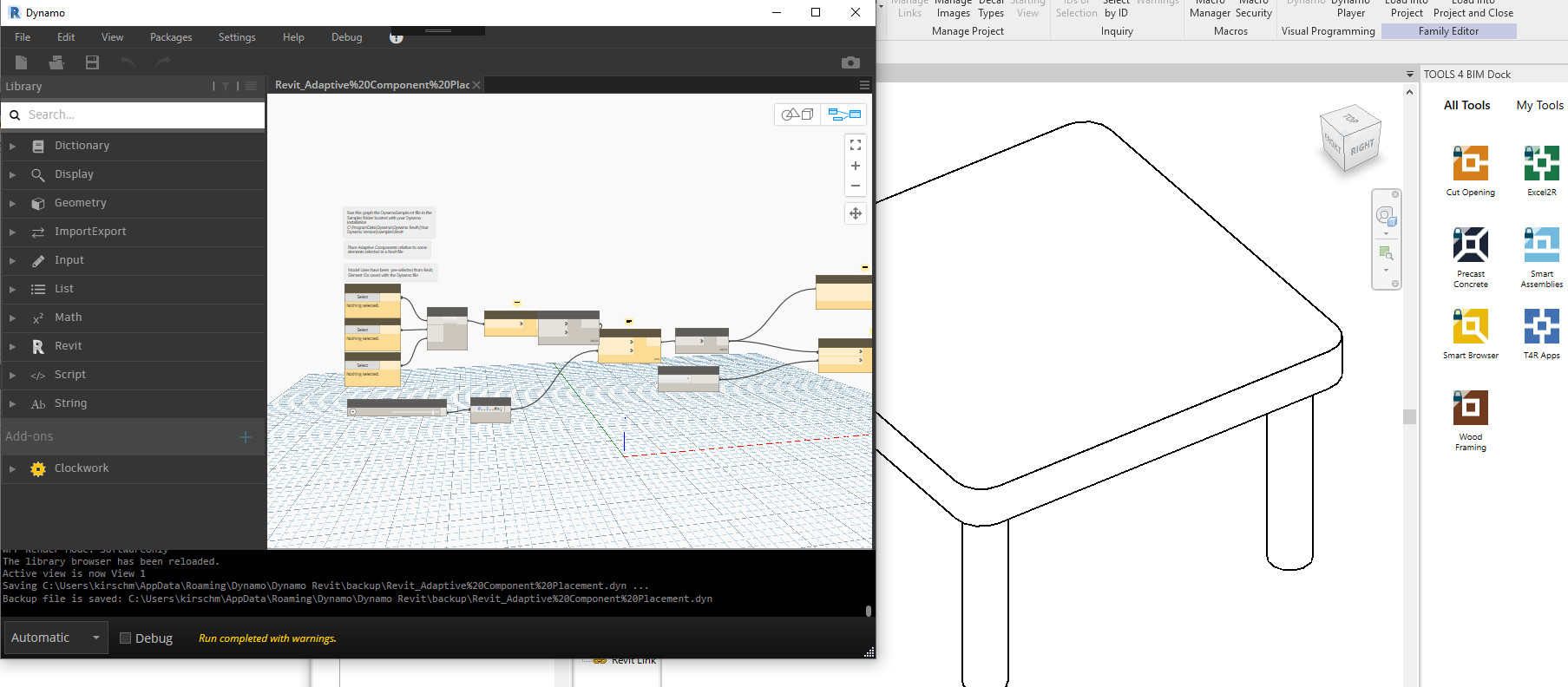
Task: Toggle the library filter icon
Action: click(226, 86)
